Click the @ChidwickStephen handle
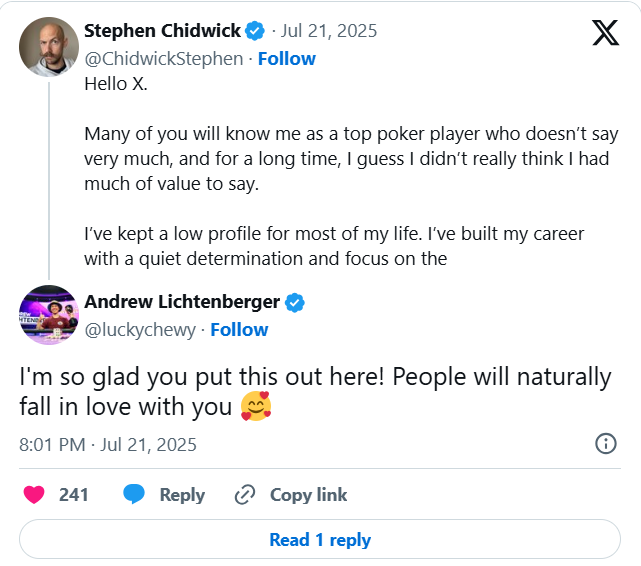The width and height of the screenshot is (641, 566). point(164,58)
